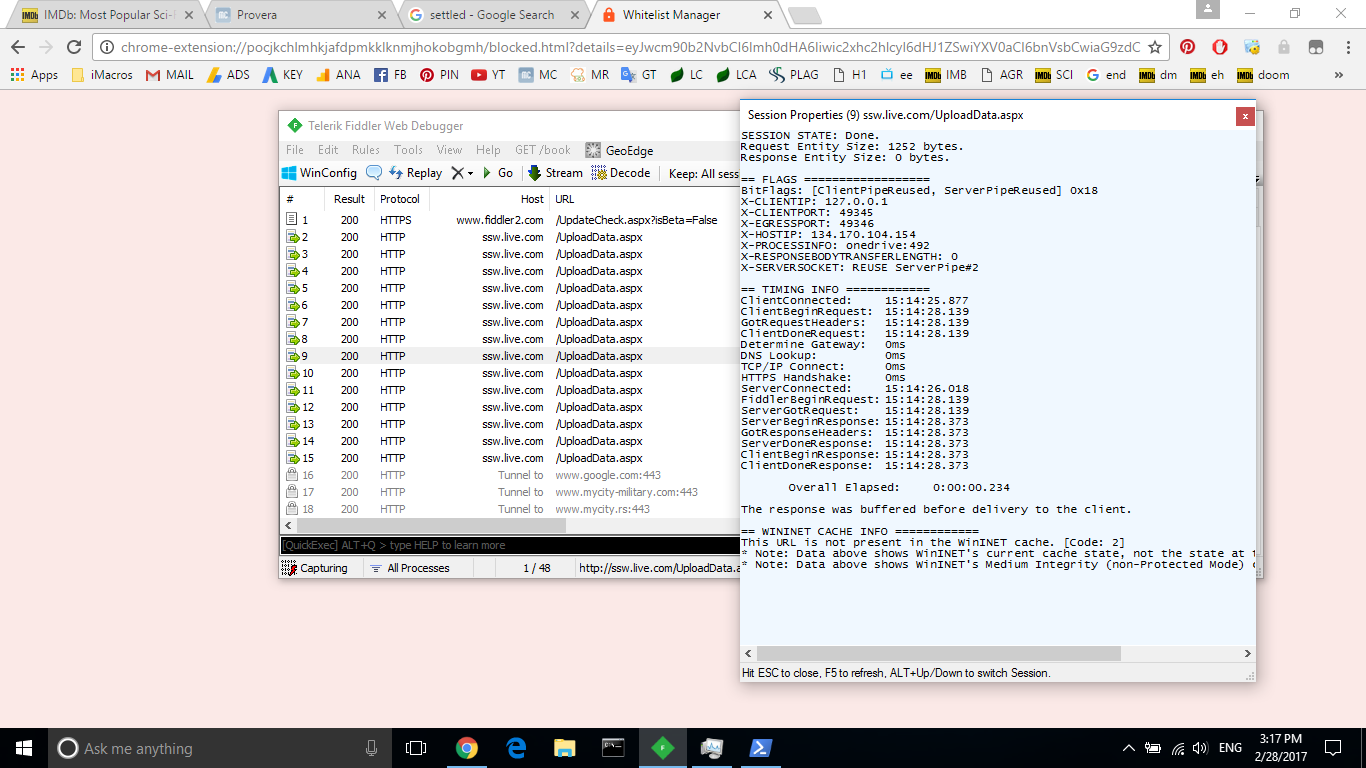Click the GeoEdge button in Fiddler menu bar
Image resolution: width=1366 pixels, height=768 pixels.
(x=620, y=150)
